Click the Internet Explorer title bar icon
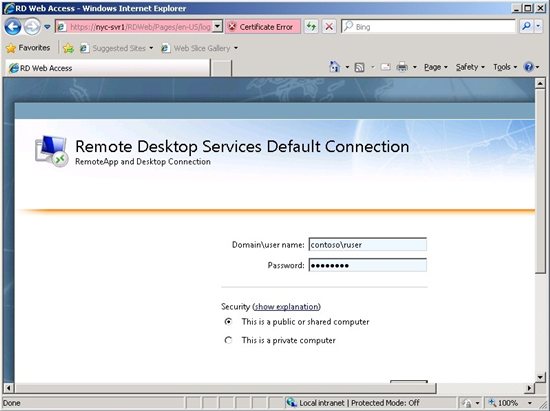 pyautogui.click(x=9, y=8)
